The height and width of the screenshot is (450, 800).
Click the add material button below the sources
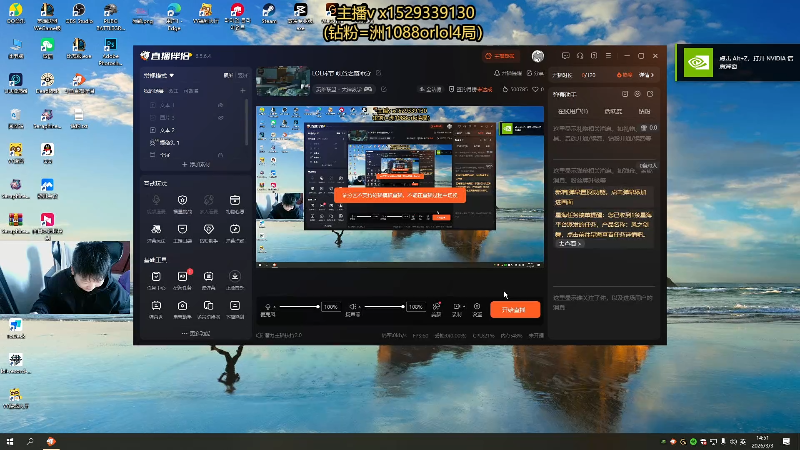point(196,164)
